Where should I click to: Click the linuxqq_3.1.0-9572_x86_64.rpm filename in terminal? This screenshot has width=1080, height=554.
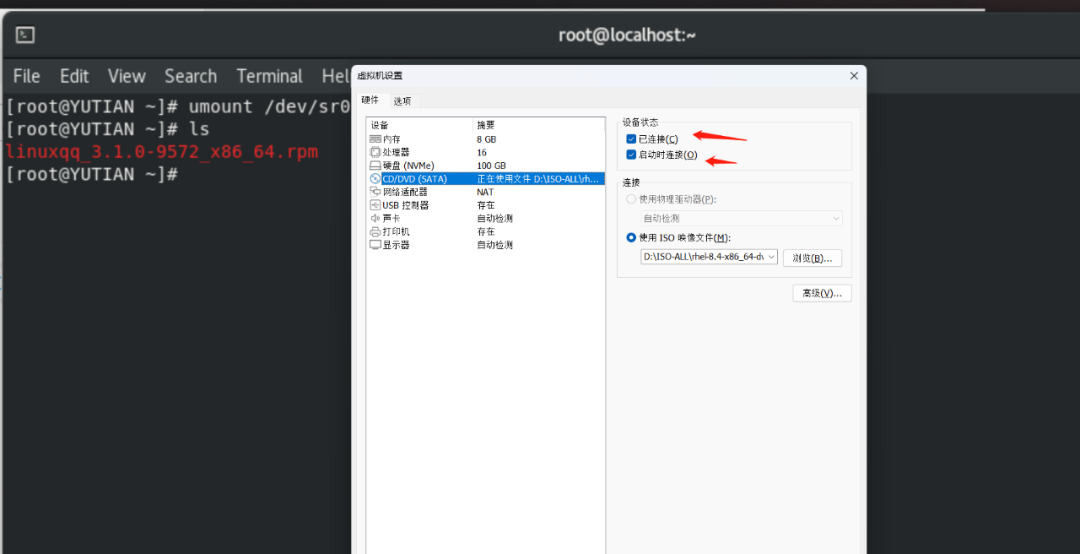162,152
